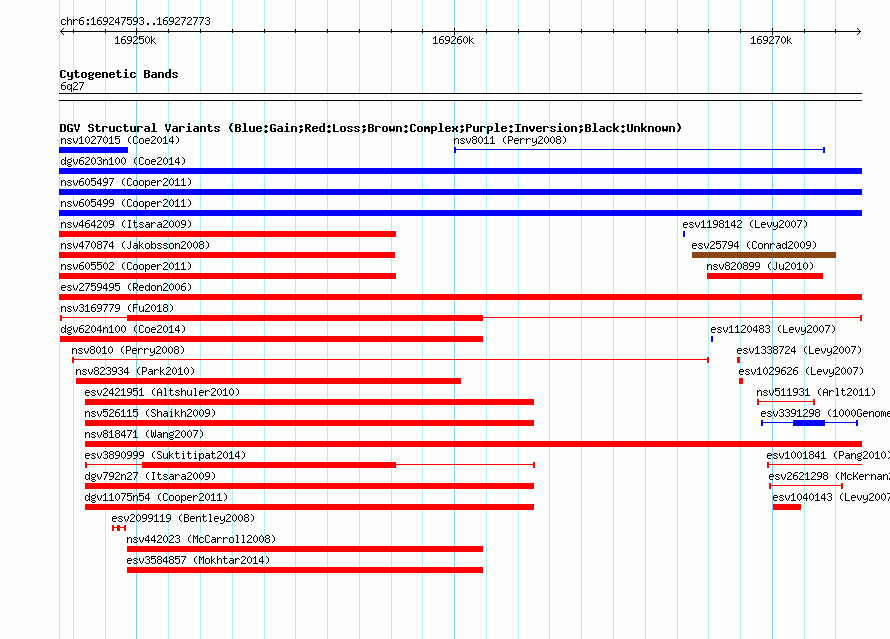Click the nsv605497 (Cooper2011) label
890x639 pixels.
[x=126, y=182]
